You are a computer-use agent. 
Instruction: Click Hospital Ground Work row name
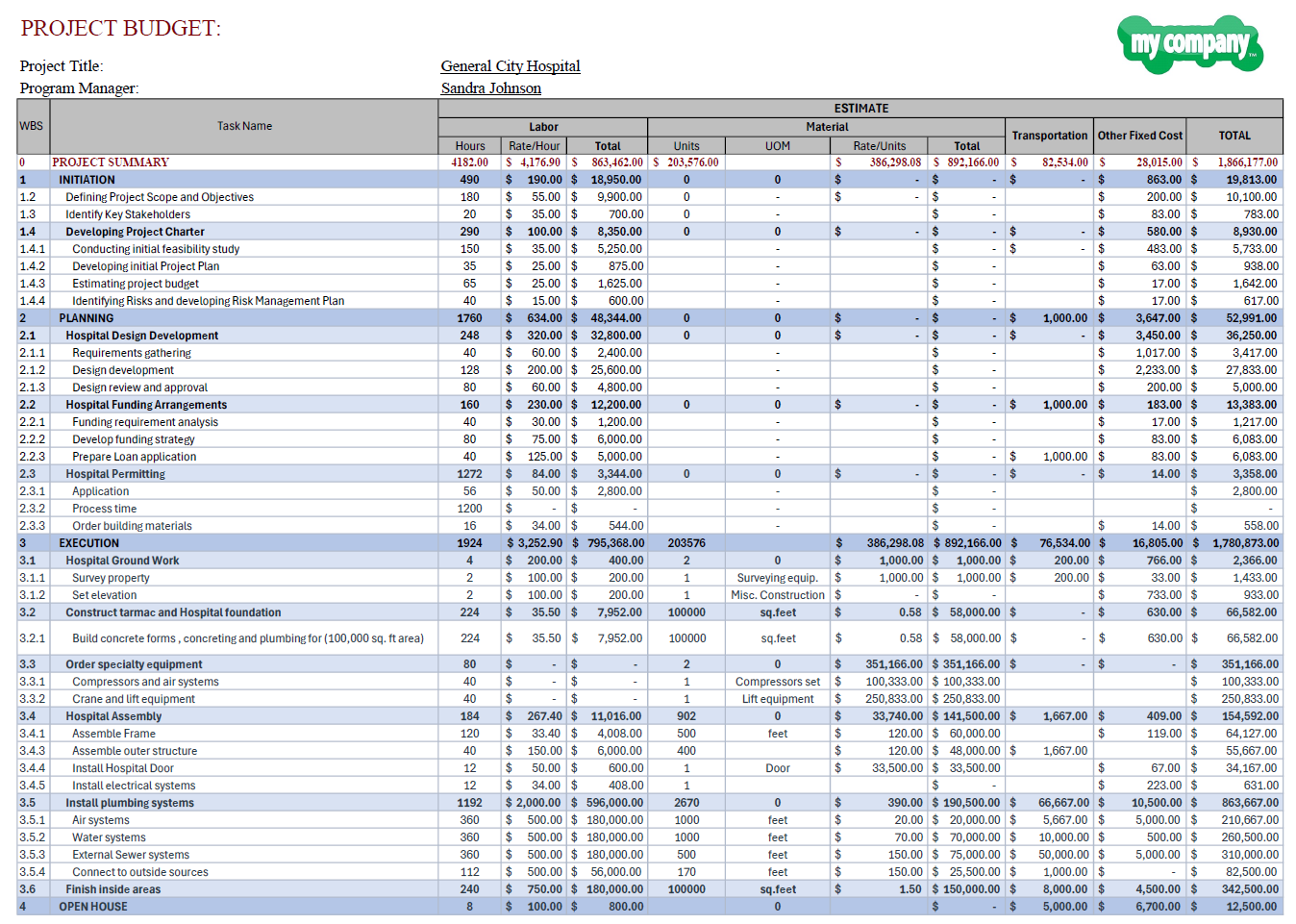point(122,561)
